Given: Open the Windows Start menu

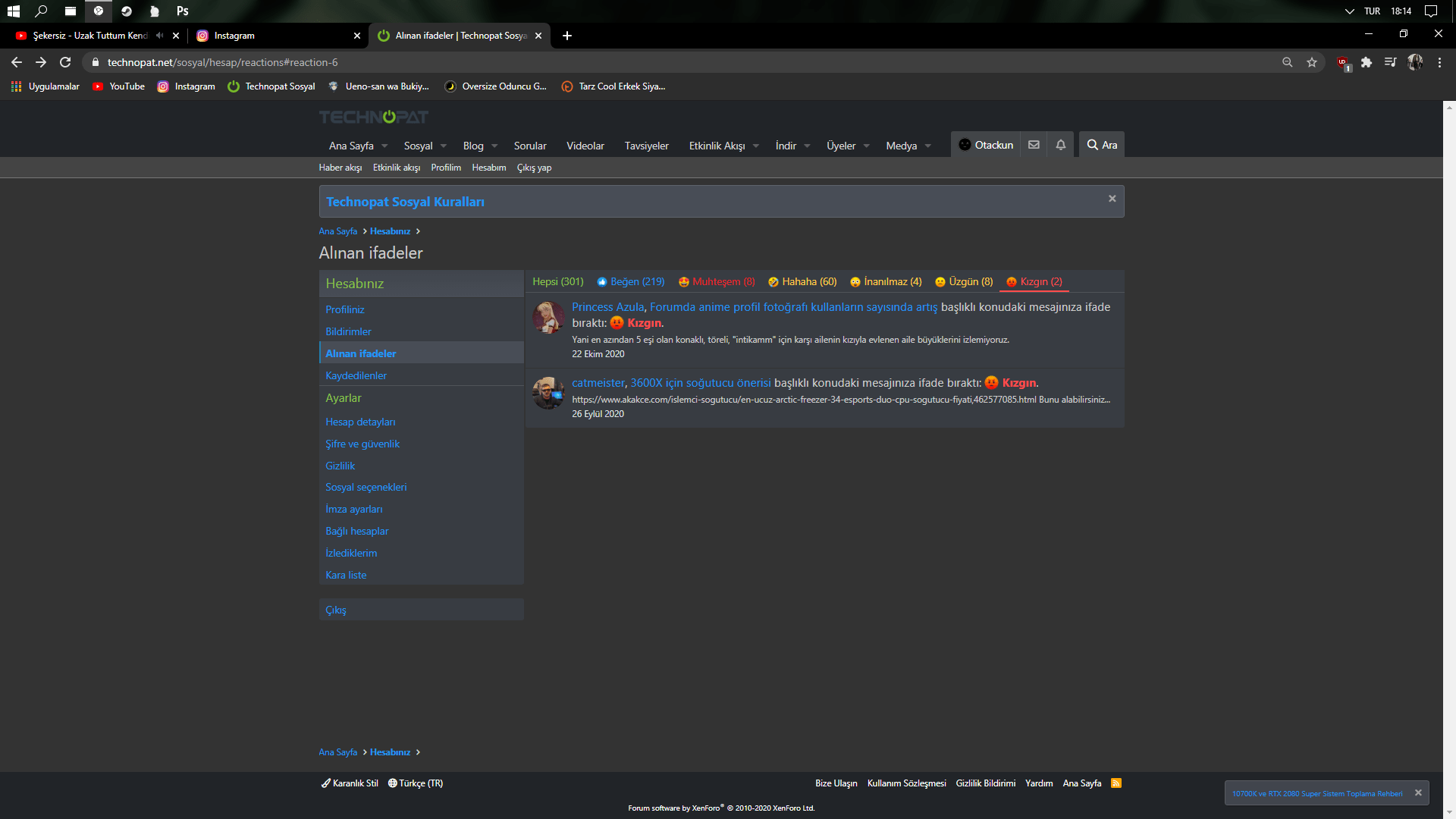Looking at the screenshot, I should coord(13,11).
